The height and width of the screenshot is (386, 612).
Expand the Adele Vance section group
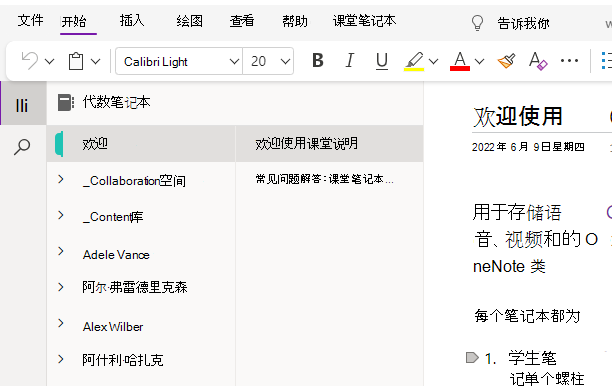[x=61, y=251]
